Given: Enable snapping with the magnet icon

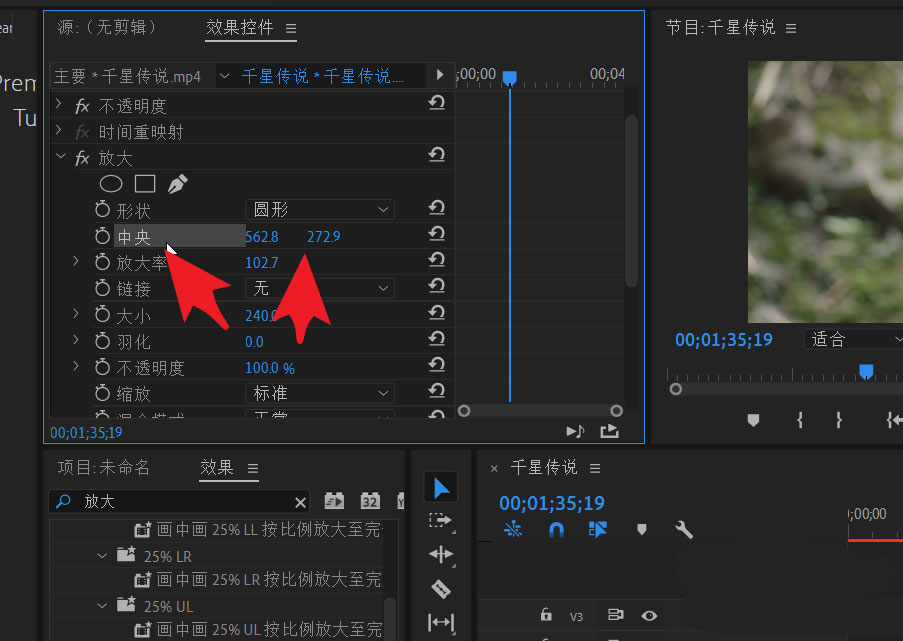Looking at the screenshot, I should pyautogui.click(x=556, y=530).
